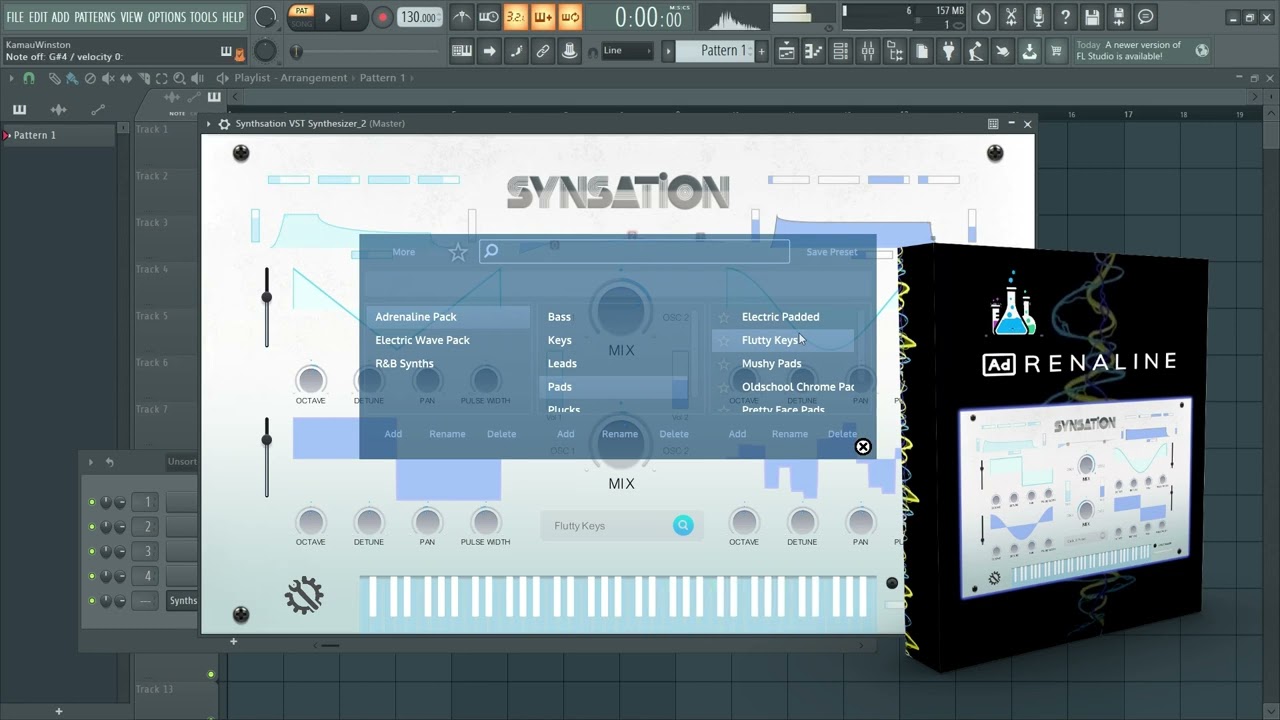Image resolution: width=1280 pixels, height=720 pixels.
Task: Select Adrenaline Pack in the pack list
Action: point(448,317)
